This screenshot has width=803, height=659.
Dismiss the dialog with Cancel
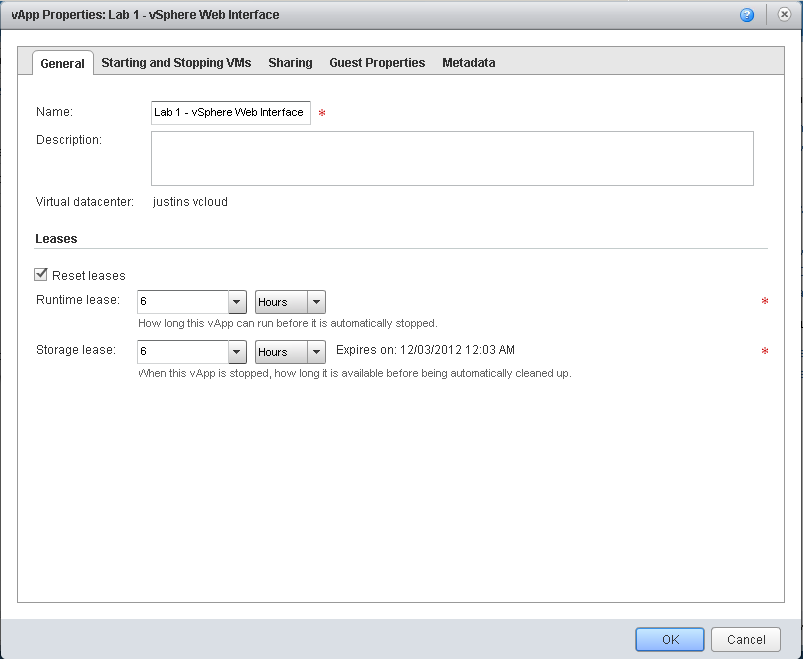point(746,640)
